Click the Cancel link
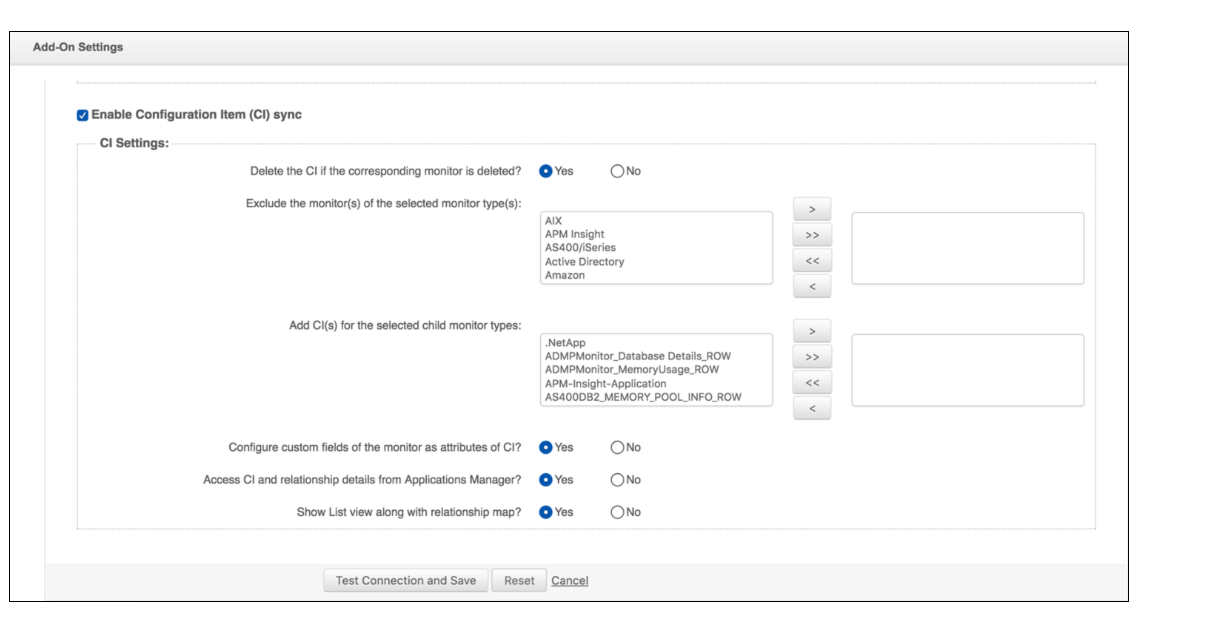Screen dimensions: 1211x631 (569, 581)
